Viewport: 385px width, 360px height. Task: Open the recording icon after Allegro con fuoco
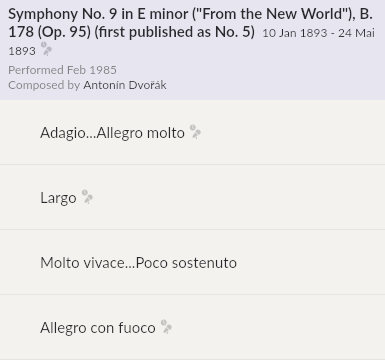coord(166,327)
